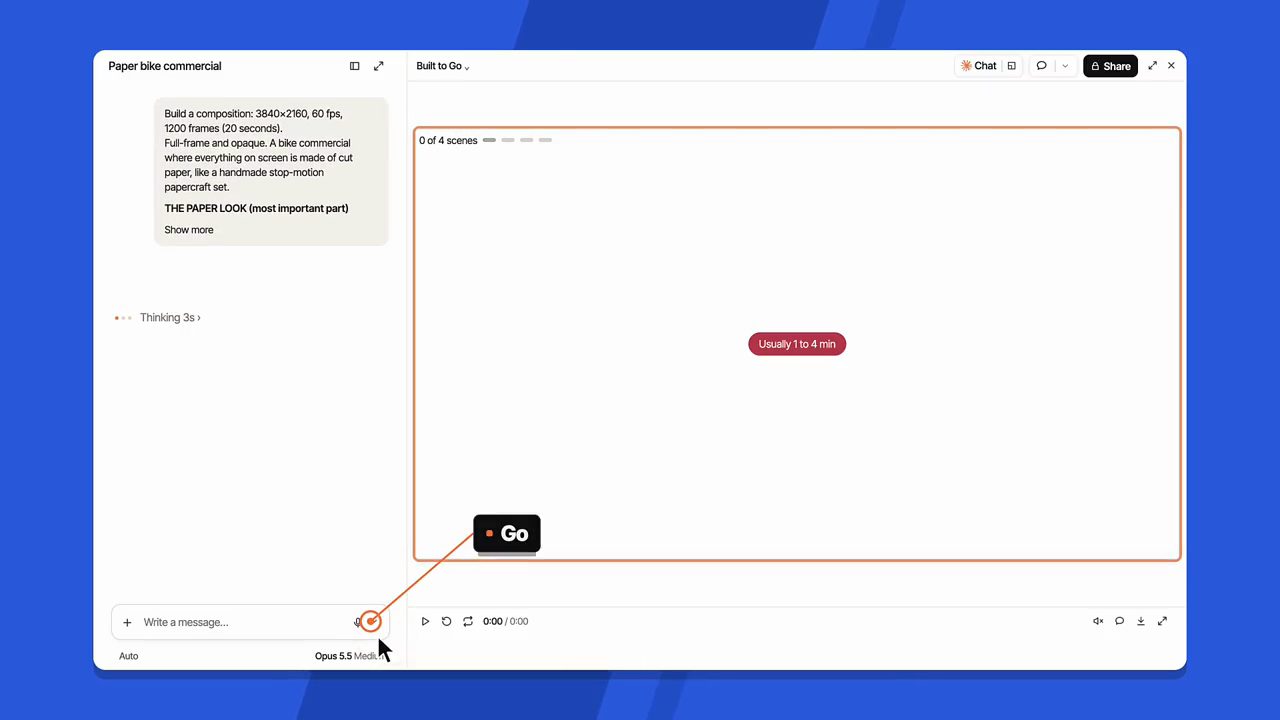
Task: Download the composition video
Action: 1141,621
